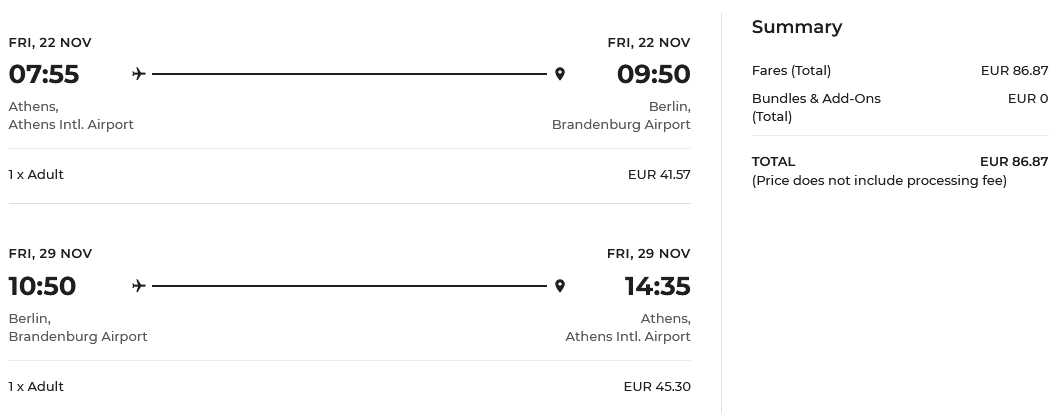Image resolution: width=1052 pixels, height=413 pixels.
Task: Click the 10:50 return departure time
Action: [x=42, y=286]
